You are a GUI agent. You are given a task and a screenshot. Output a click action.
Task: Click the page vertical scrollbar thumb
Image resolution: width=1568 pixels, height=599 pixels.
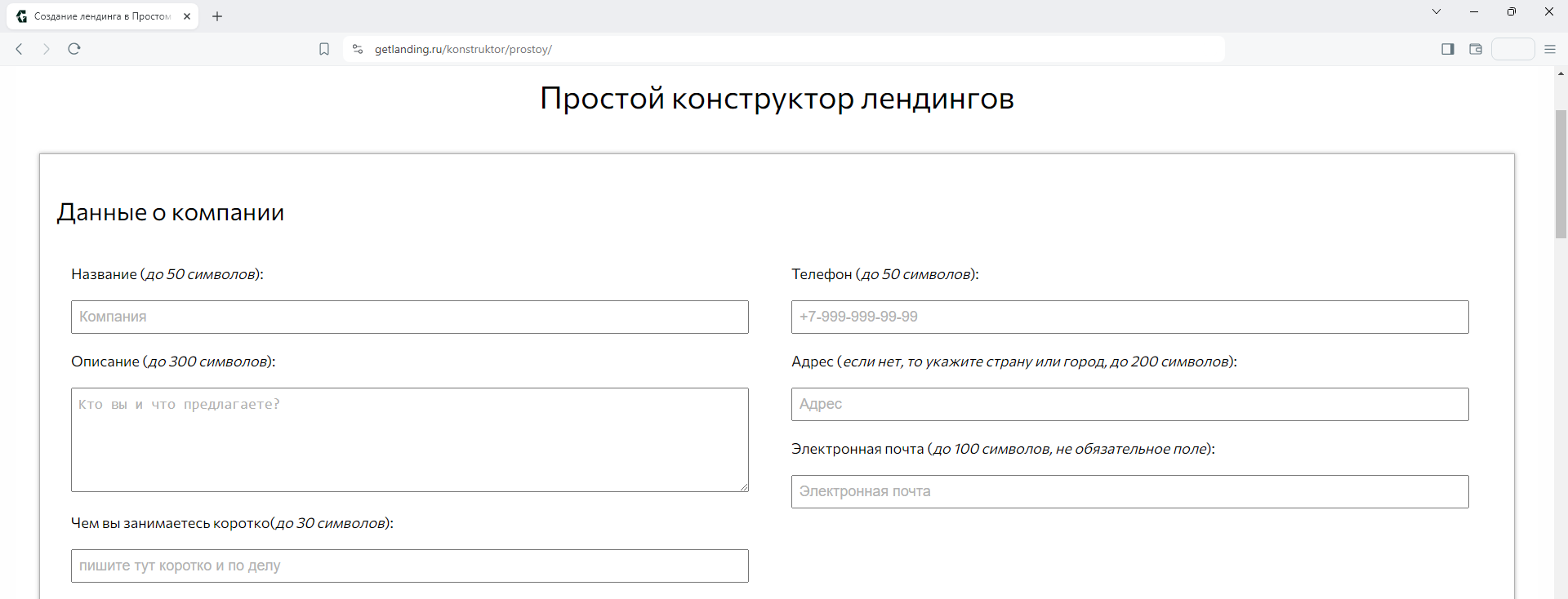[x=1561, y=174]
